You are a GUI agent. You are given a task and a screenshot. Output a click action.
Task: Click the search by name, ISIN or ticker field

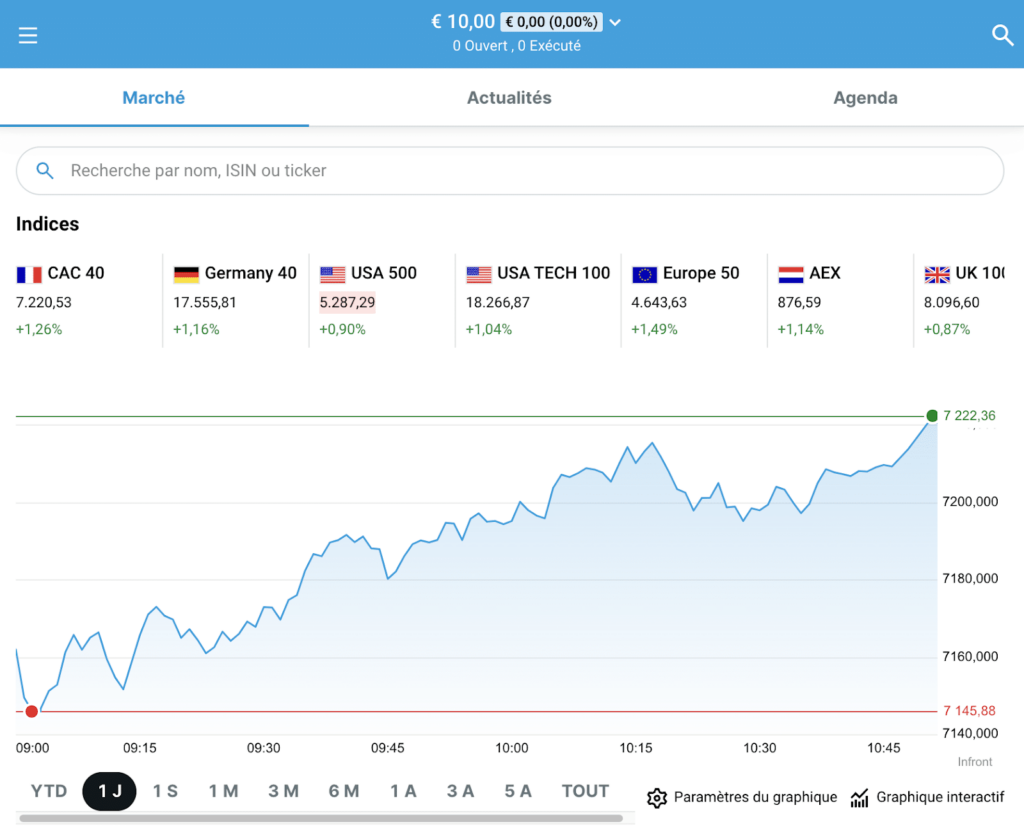click(x=510, y=171)
